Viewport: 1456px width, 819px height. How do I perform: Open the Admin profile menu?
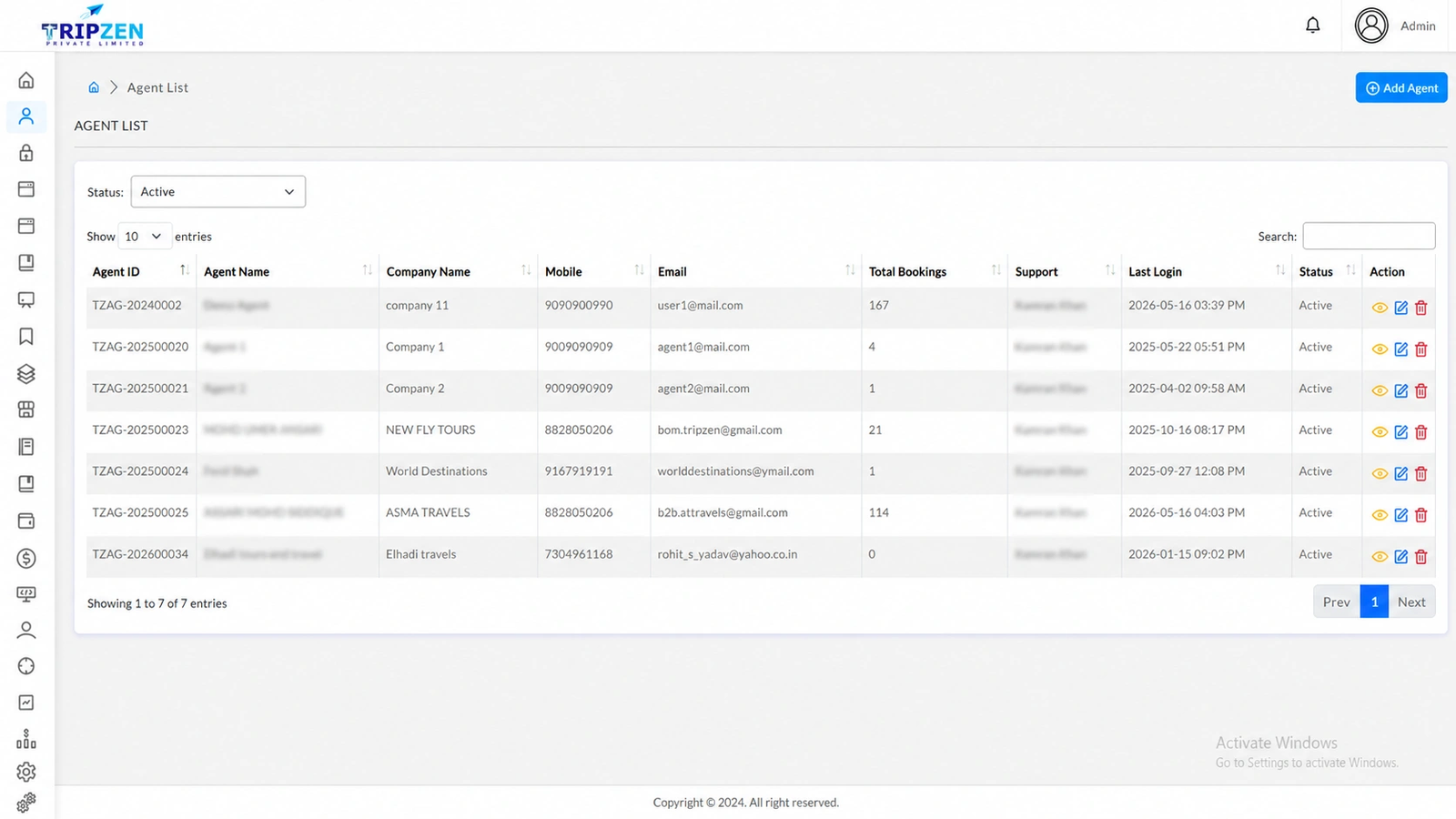pyautogui.click(x=1394, y=25)
